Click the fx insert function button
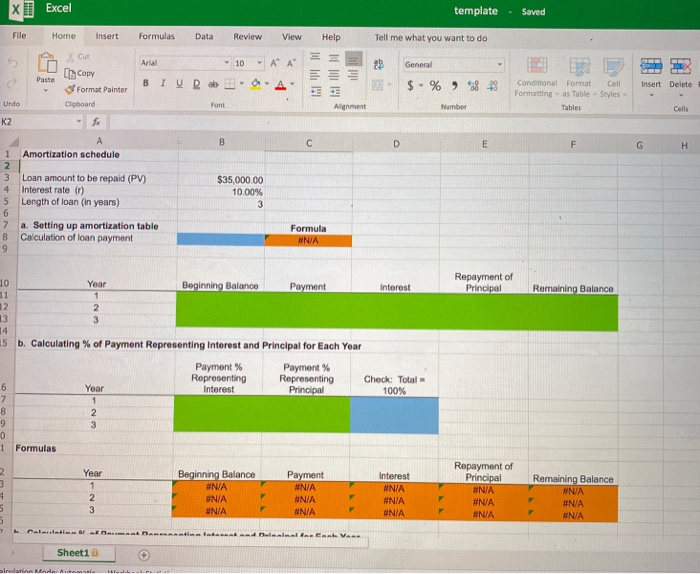 [96, 121]
